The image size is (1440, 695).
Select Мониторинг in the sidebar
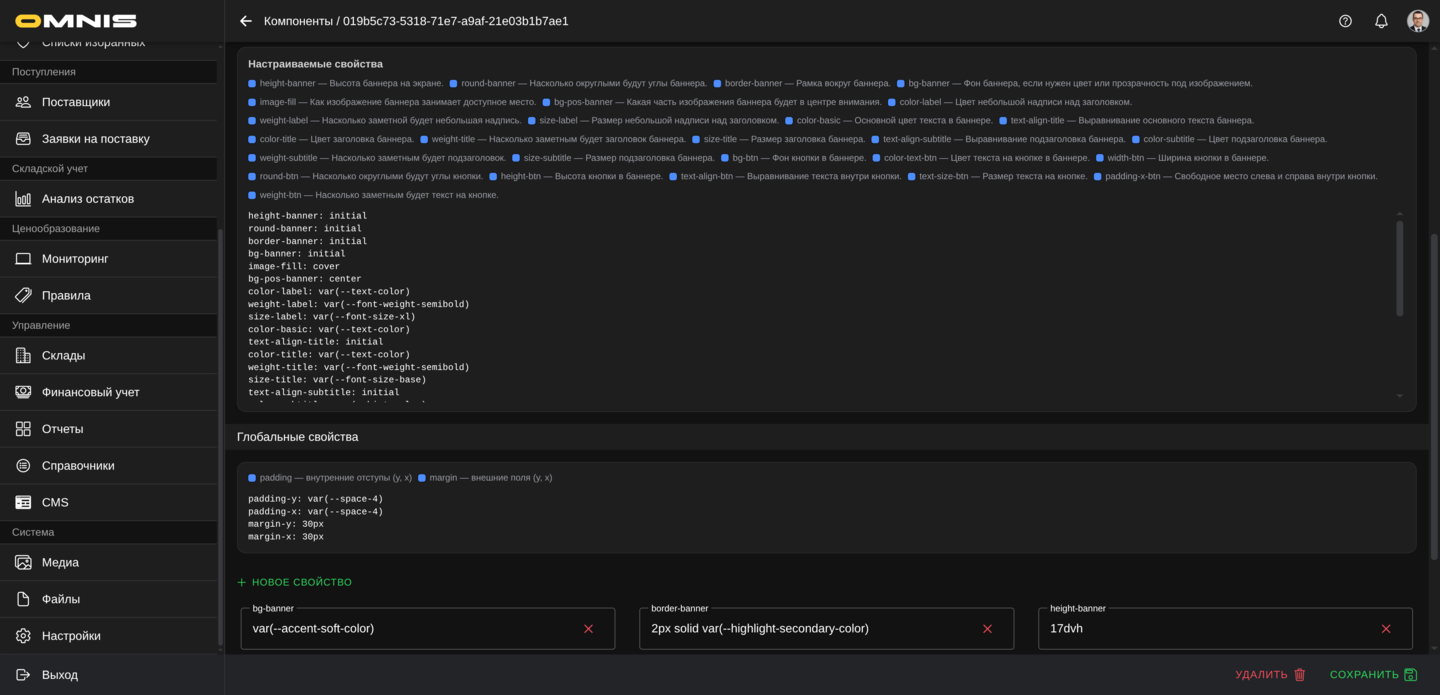point(74,259)
